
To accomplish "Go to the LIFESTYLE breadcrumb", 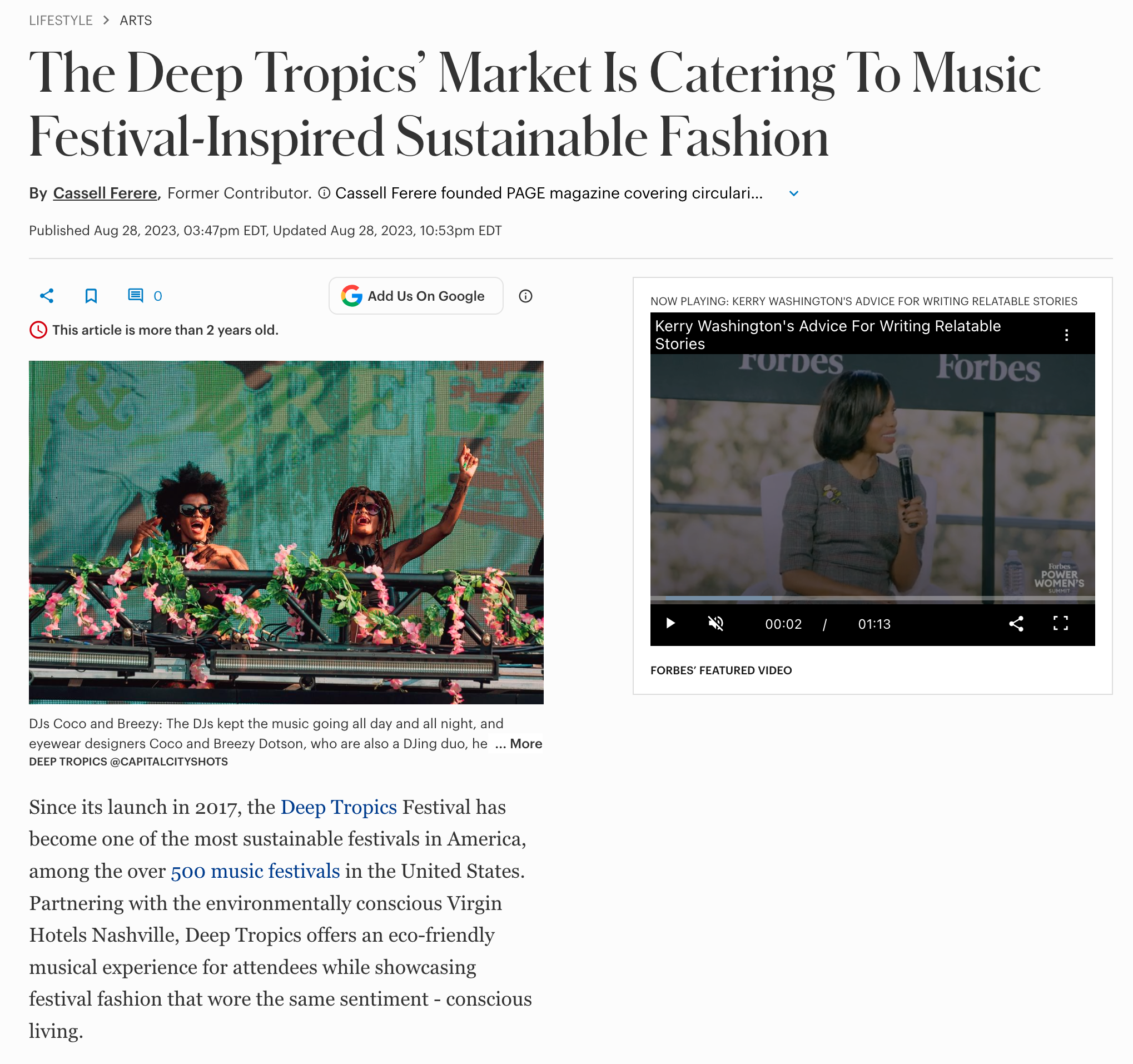I will pyautogui.click(x=61, y=21).
